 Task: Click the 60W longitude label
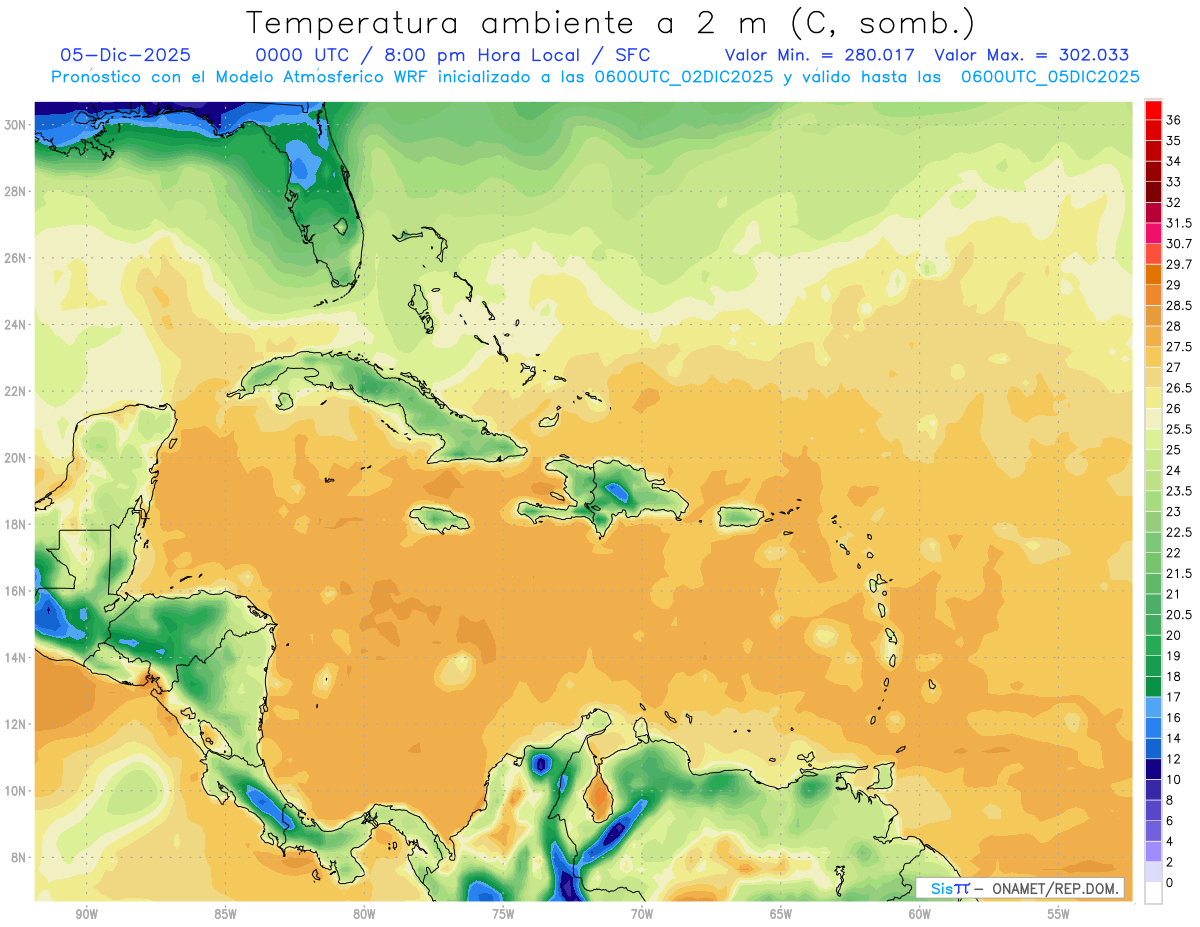click(x=919, y=914)
